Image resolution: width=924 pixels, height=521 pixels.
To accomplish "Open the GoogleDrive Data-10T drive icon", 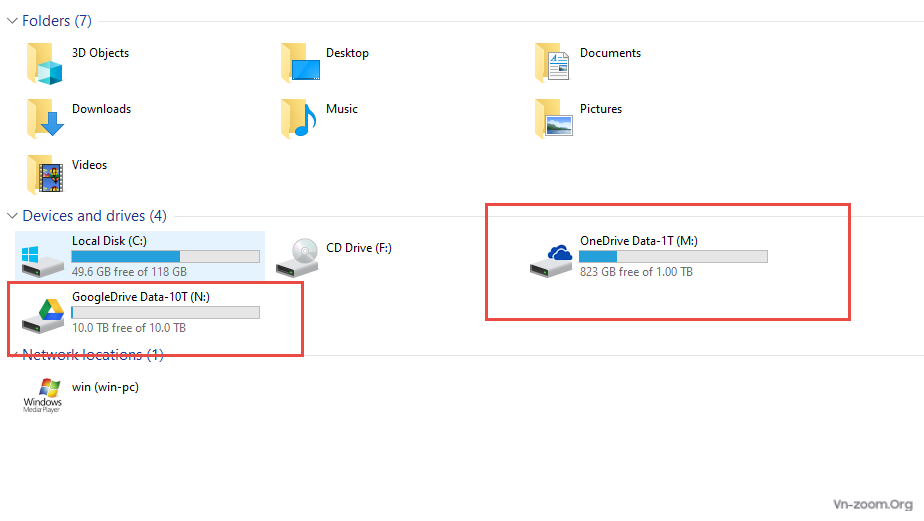I will [x=43, y=314].
